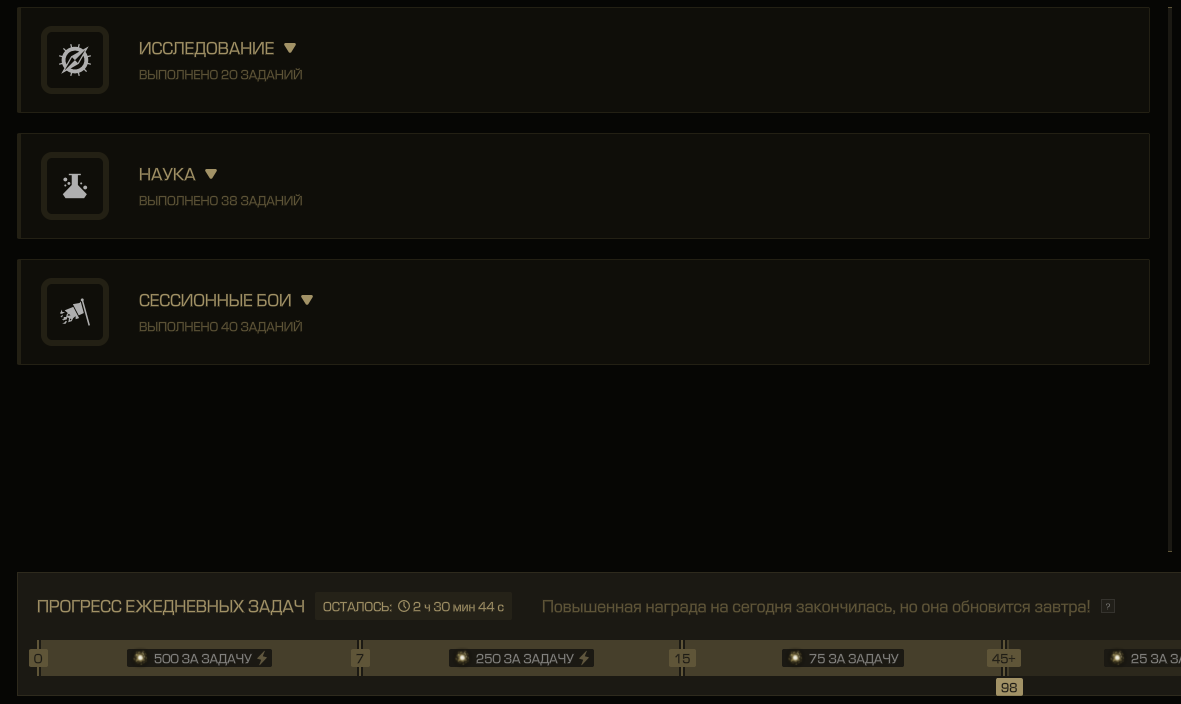Click the 45+ milestone marker
Viewport: 1181px width, 704px height.
(1003, 658)
